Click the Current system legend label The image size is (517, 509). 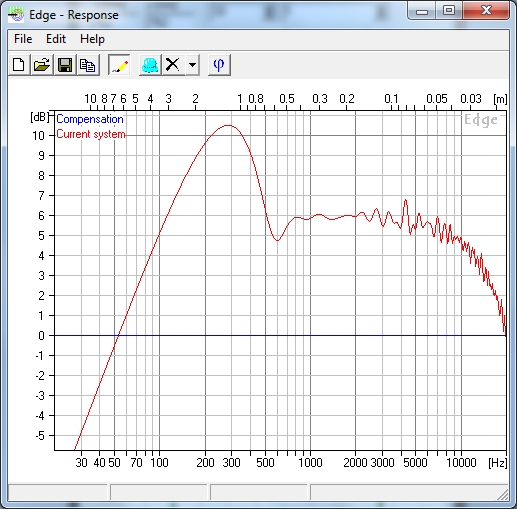pyautogui.click(x=91, y=134)
